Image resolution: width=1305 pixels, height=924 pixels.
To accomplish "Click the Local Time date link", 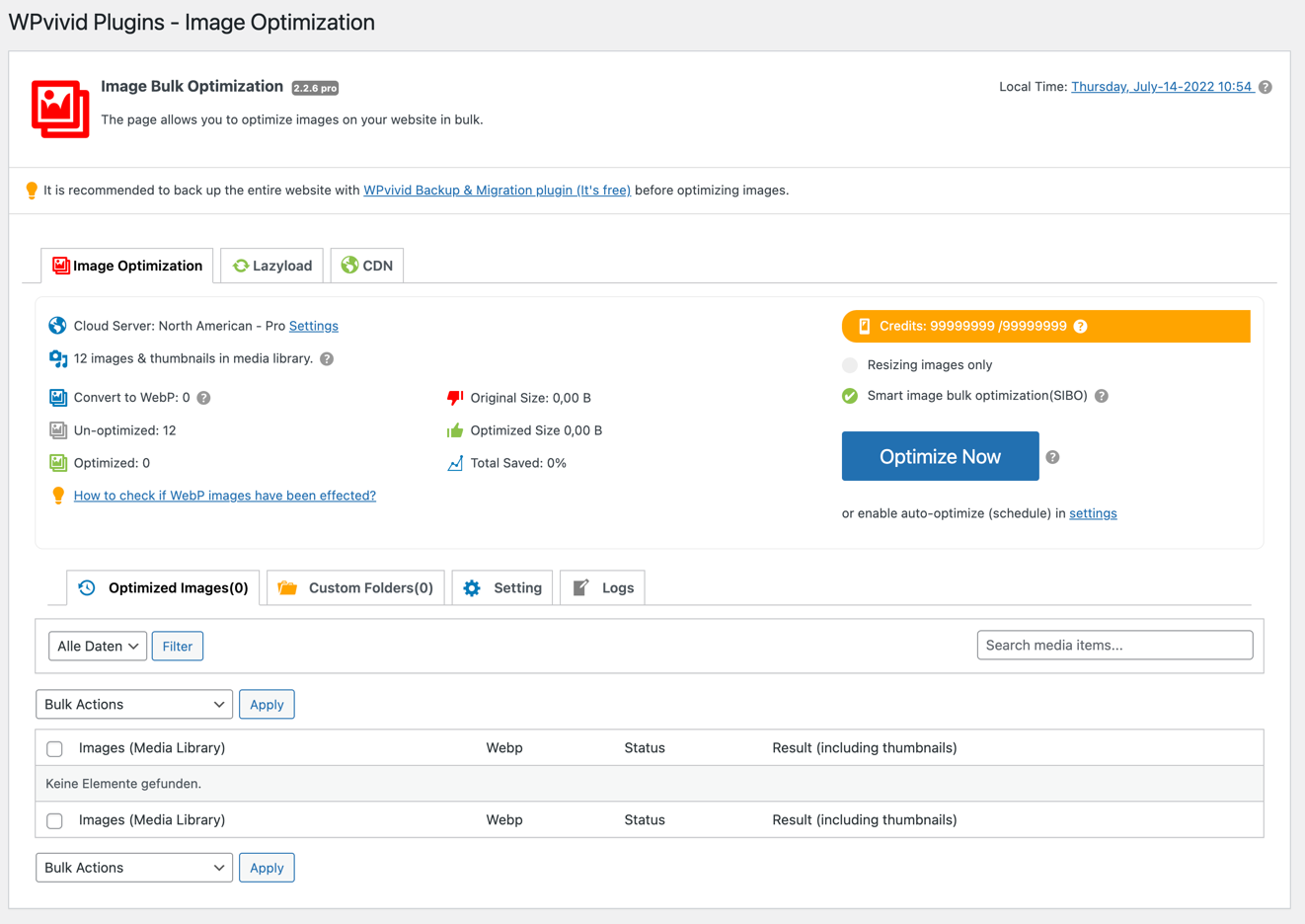I will 1163,87.
